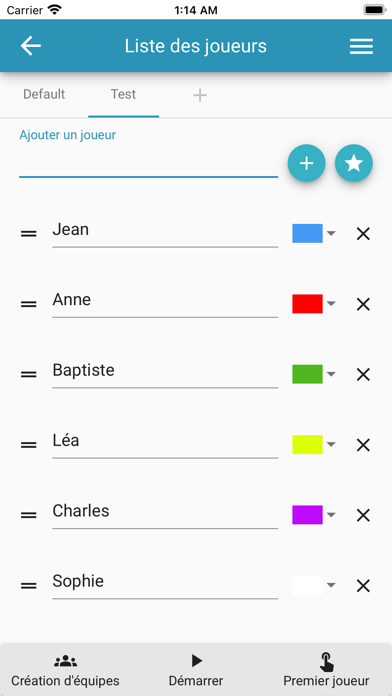
Task: Click Anne's red color swatch
Action: click(x=307, y=304)
